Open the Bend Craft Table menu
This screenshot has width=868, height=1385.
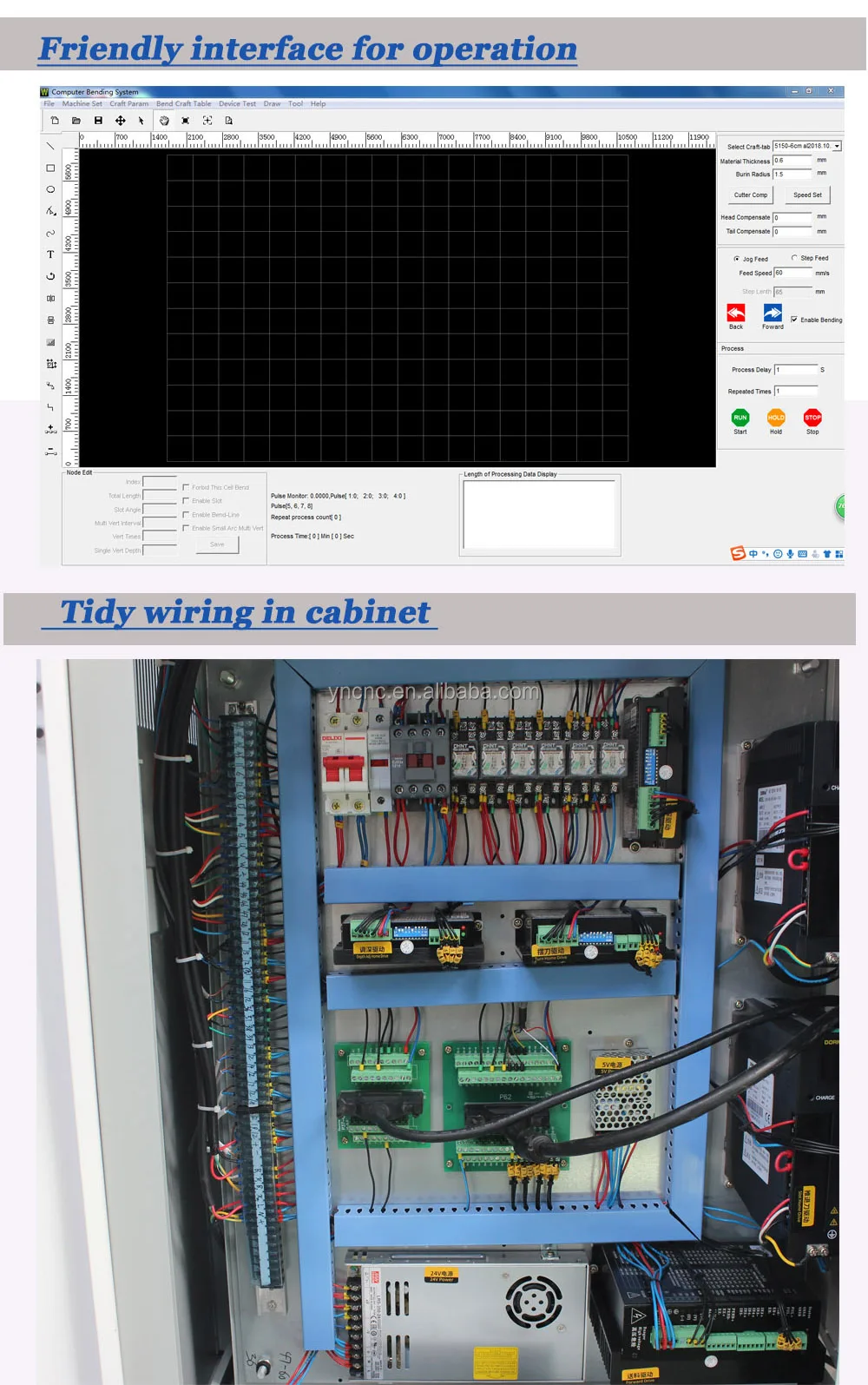click(x=183, y=104)
